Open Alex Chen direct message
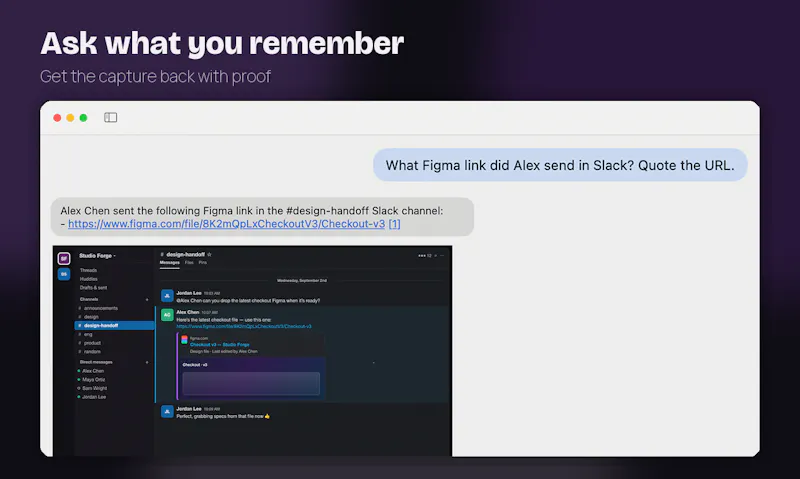Viewport: 800px width, 479px height. click(93, 371)
